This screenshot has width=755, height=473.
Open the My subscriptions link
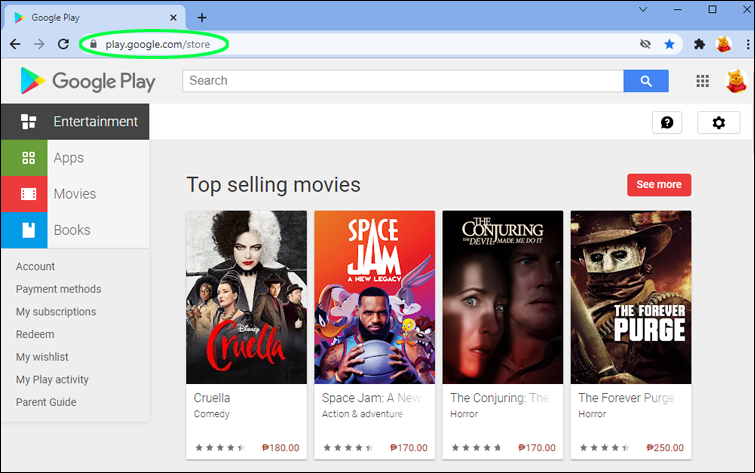(56, 312)
